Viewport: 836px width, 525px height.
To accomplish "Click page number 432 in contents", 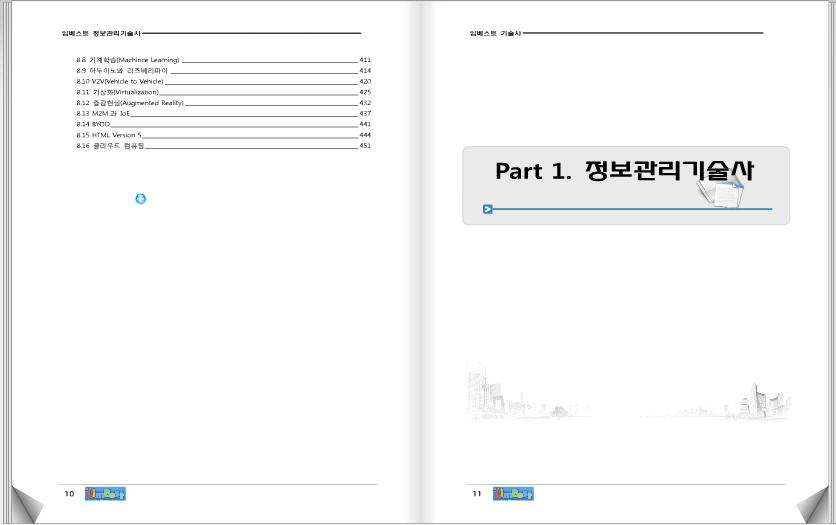I will [365, 103].
